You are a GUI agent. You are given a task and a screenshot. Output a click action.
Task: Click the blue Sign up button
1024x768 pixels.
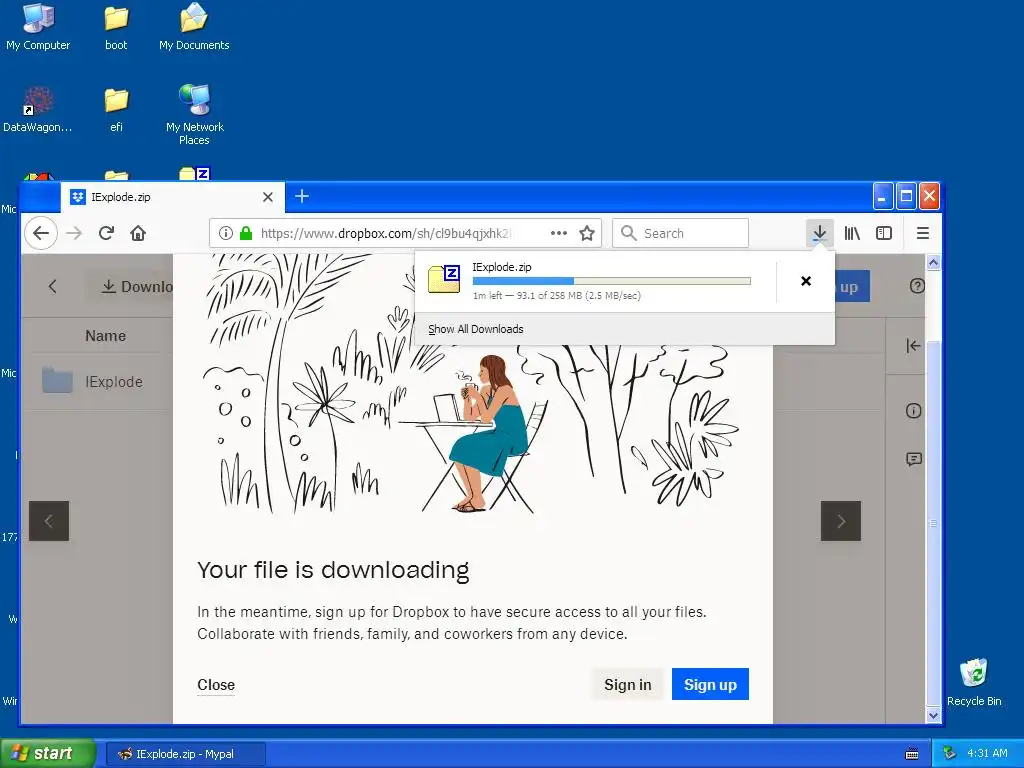[x=710, y=684]
